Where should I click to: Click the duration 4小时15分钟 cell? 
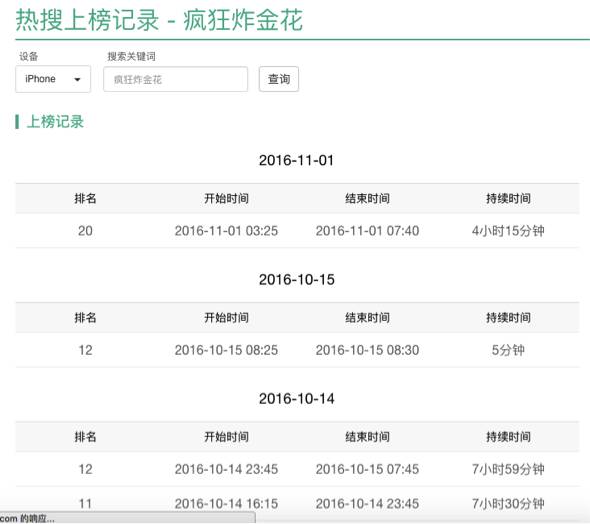click(x=508, y=231)
